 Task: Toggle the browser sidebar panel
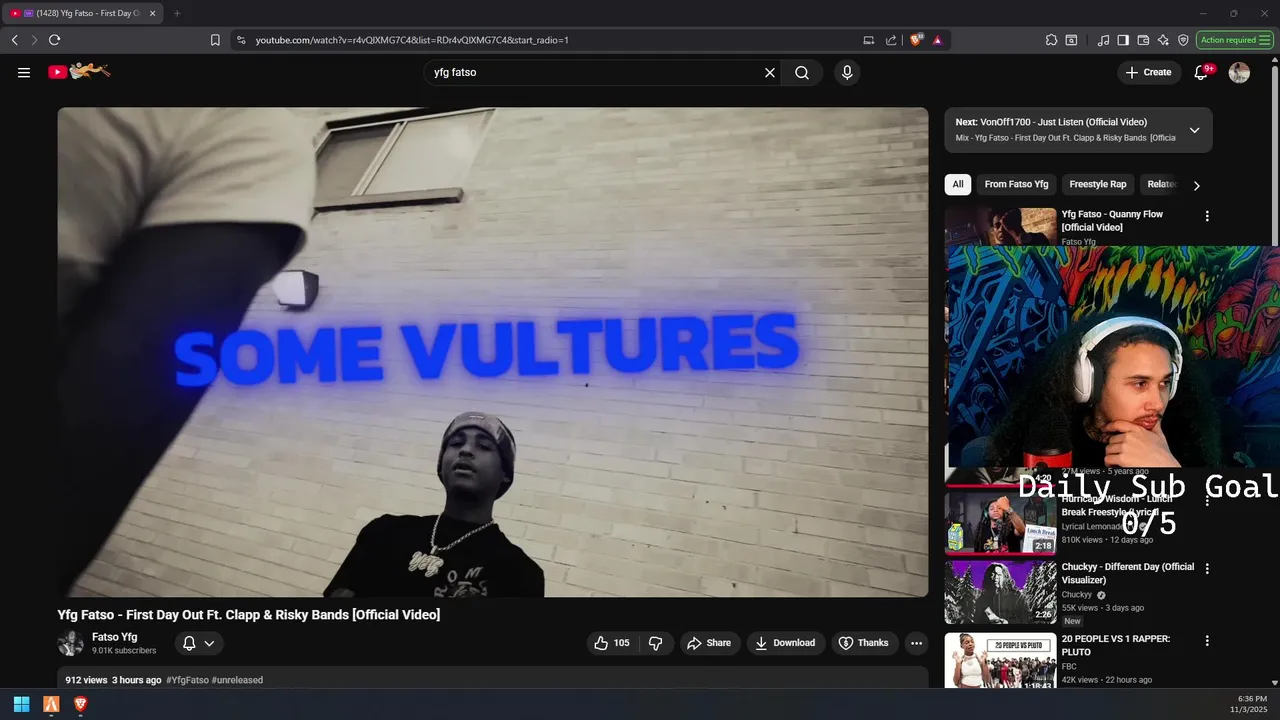point(1123,40)
